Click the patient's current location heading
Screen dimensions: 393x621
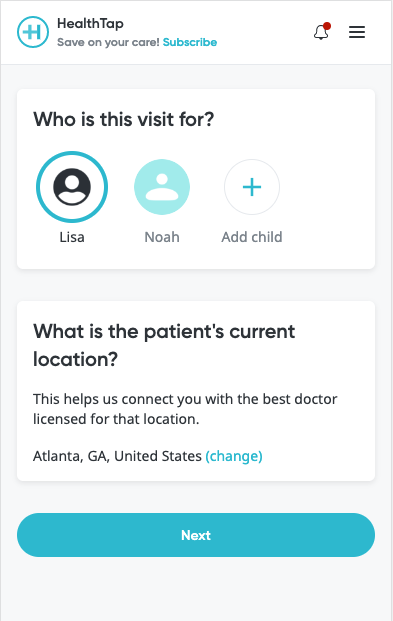click(x=164, y=345)
